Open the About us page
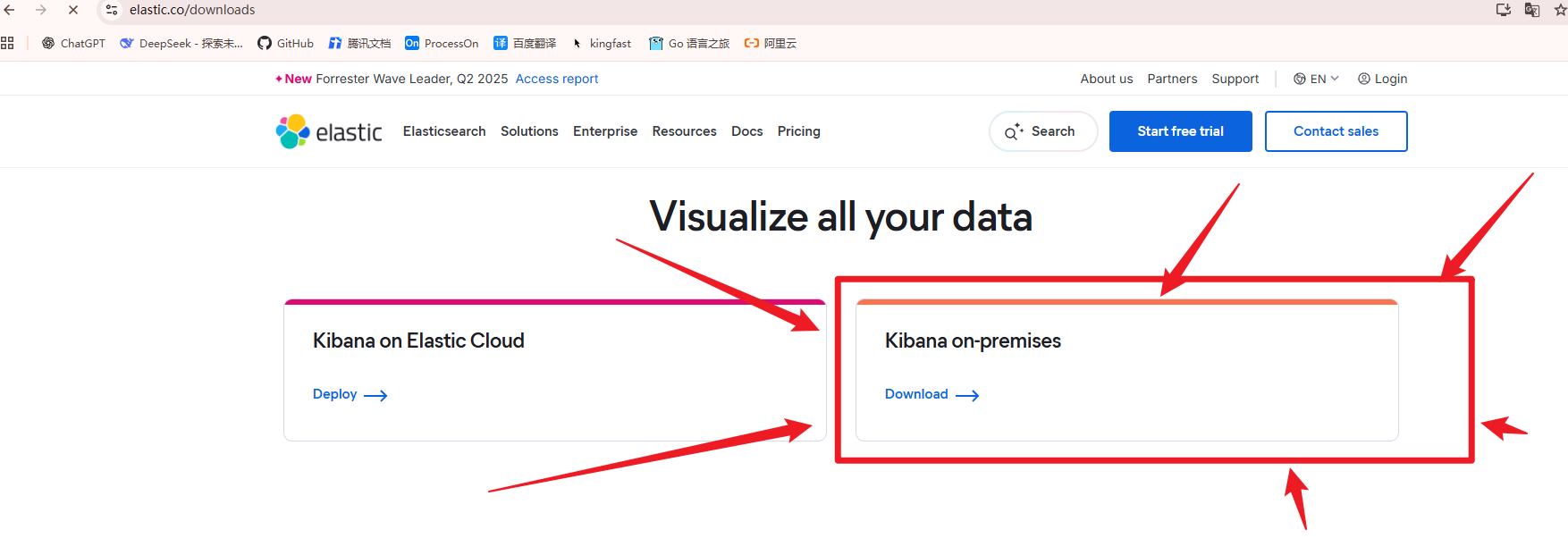The height and width of the screenshot is (555, 1568). [1107, 79]
